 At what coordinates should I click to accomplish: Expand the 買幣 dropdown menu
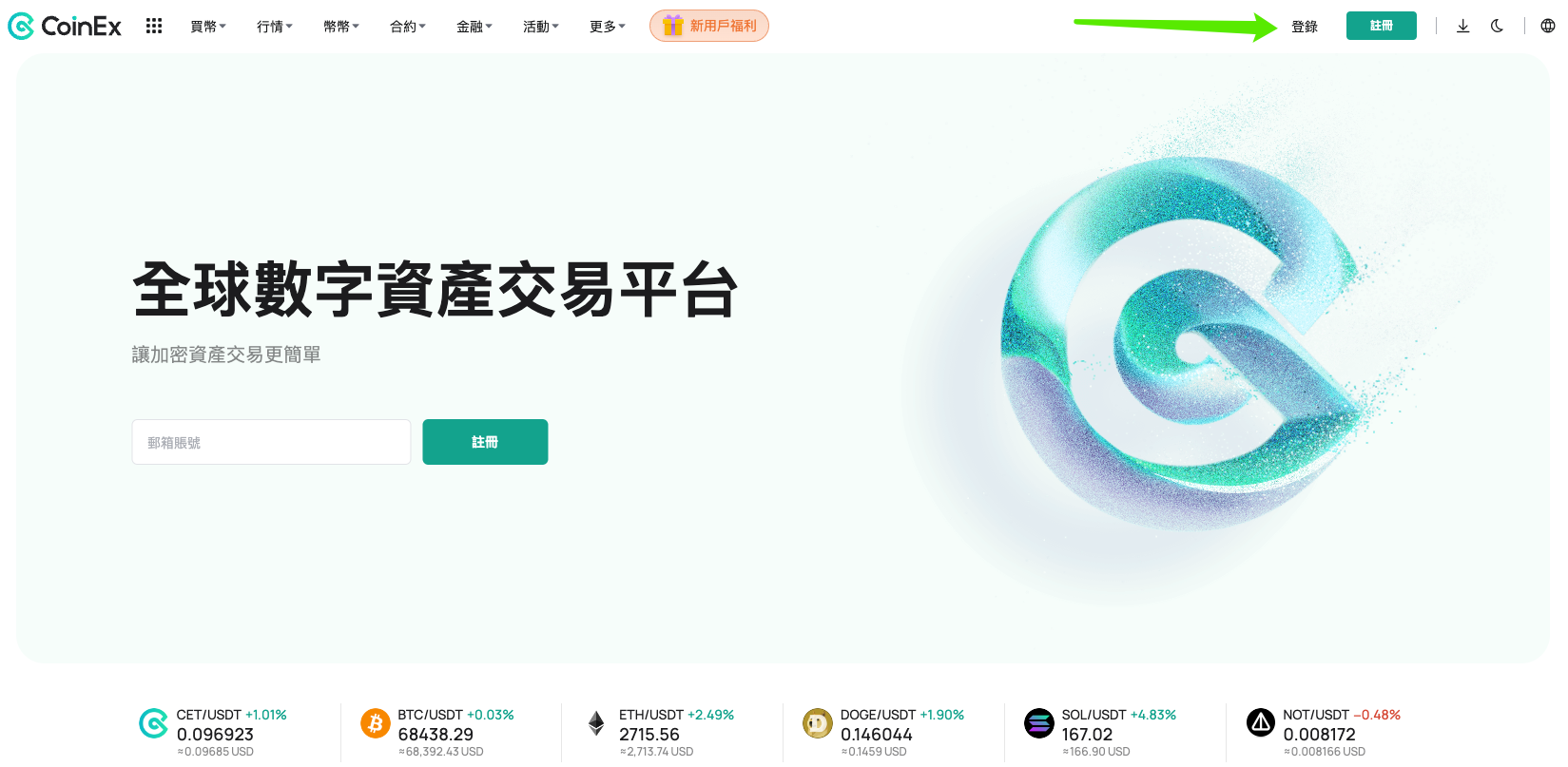pos(208,27)
